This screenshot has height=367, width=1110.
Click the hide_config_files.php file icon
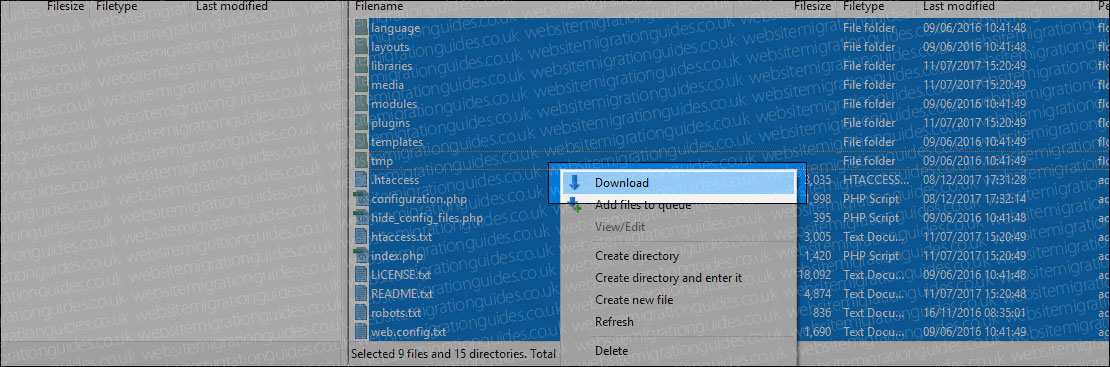click(361, 218)
